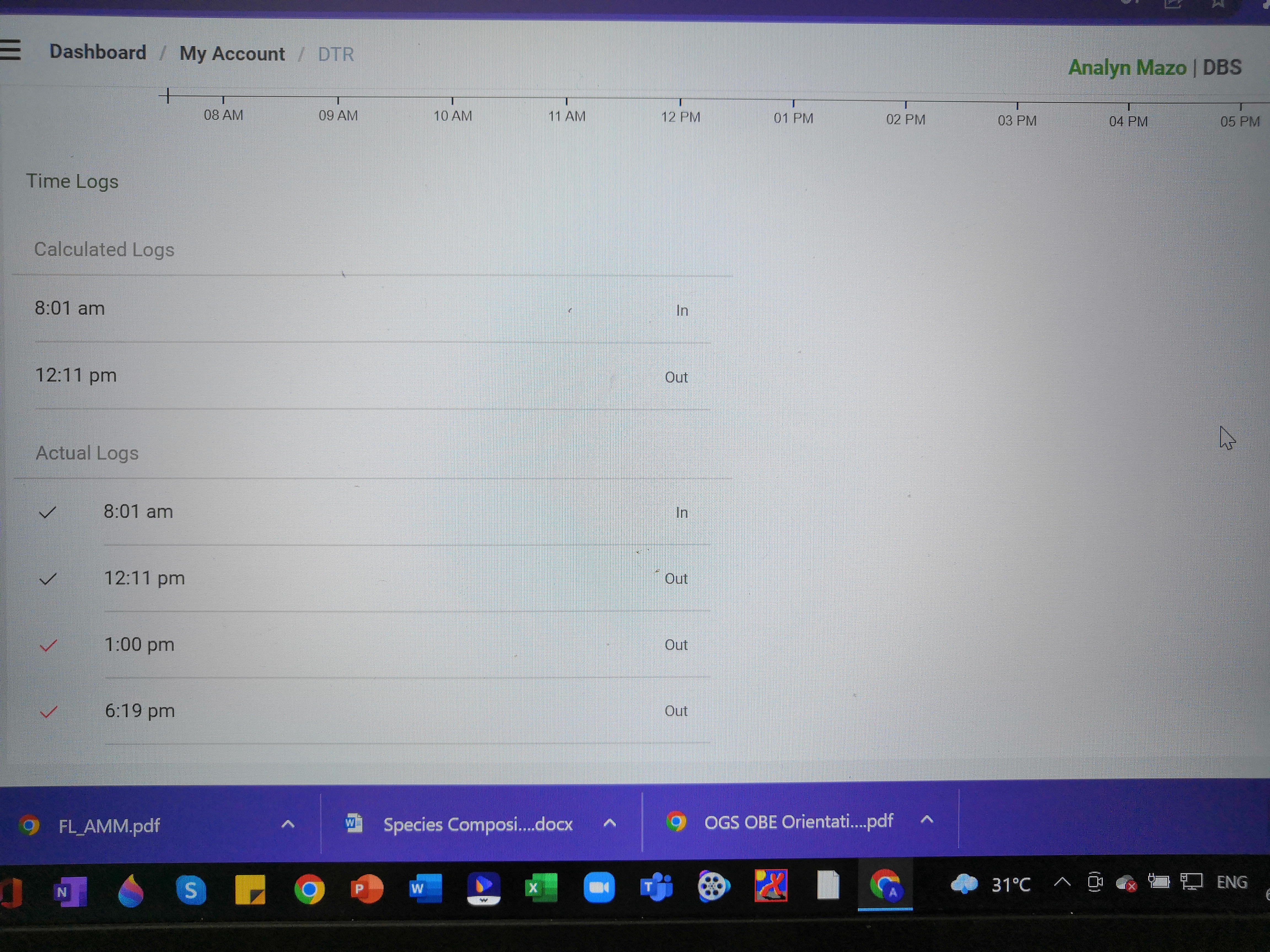Viewport: 1270px width, 952px height.
Task: Open downloaded FL_AMM.pdf file
Action: (x=109, y=826)
